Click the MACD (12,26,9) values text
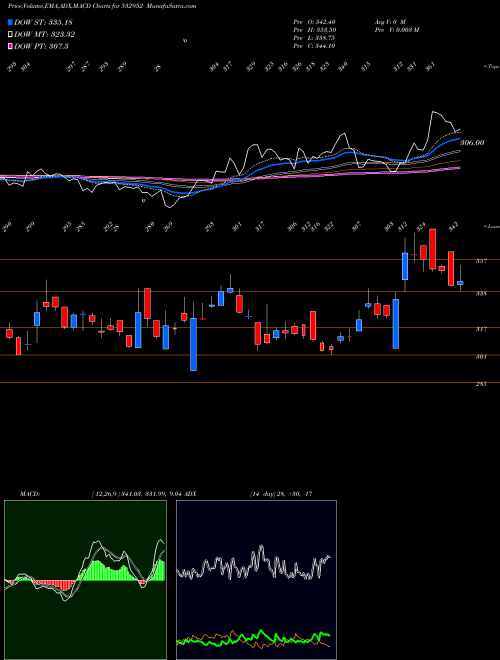This screenshot has width=500, height=660. click(x=136, y=494)
